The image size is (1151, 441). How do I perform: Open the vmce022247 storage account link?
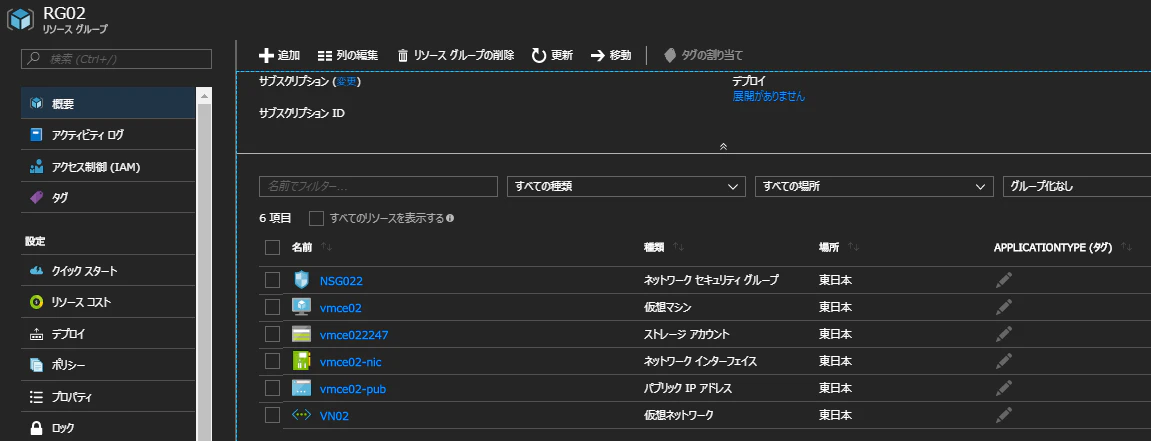[354, 335]
